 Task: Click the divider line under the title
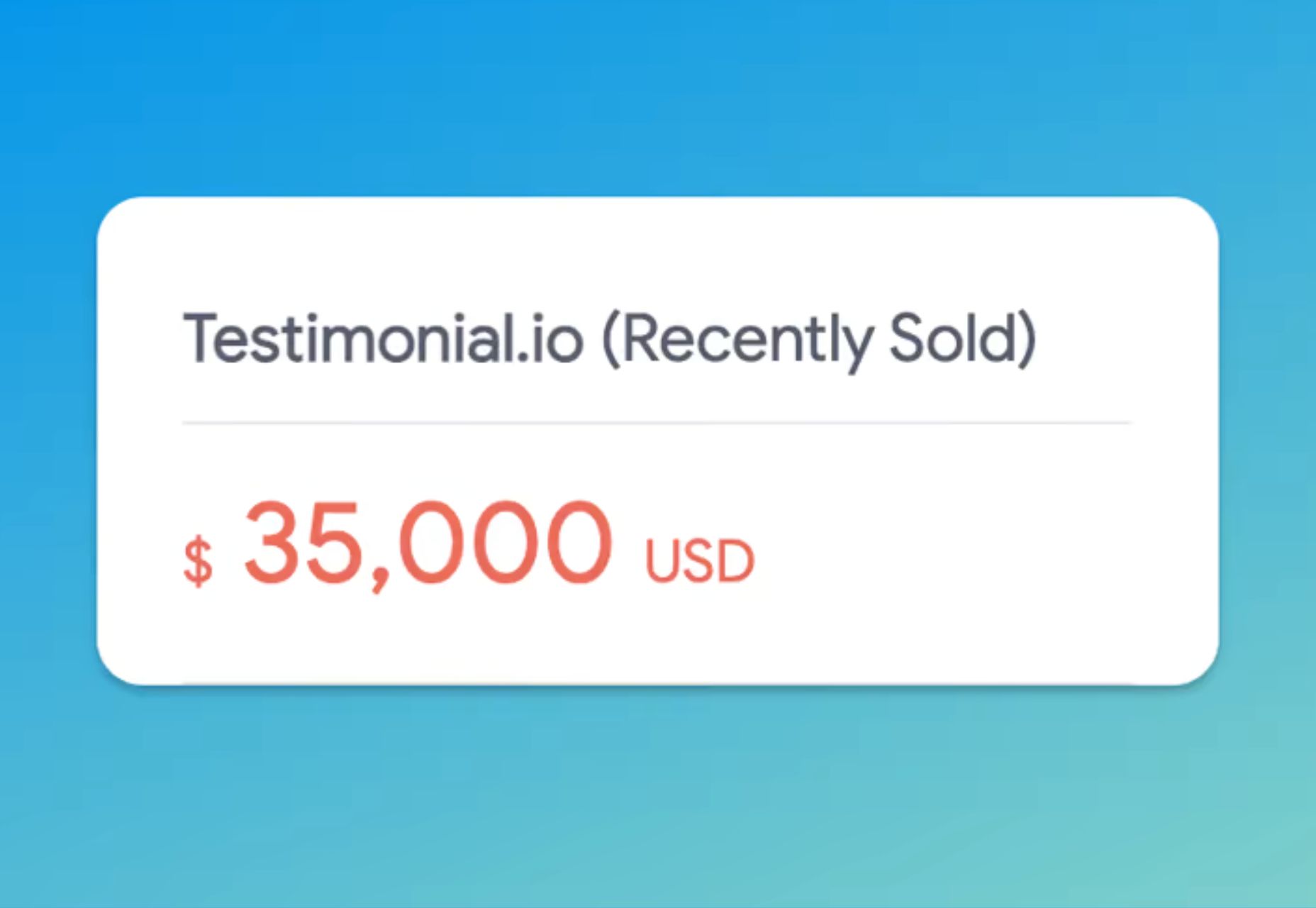657,423
